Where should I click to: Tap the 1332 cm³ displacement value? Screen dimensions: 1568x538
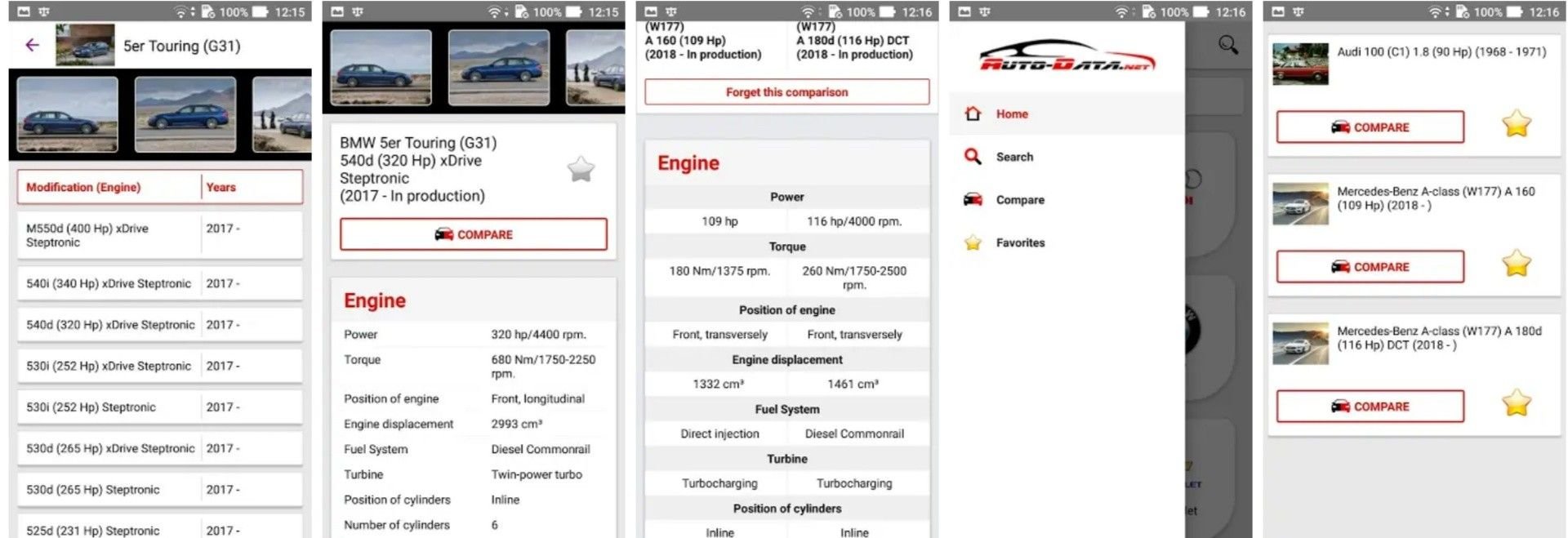pos(719,384)
